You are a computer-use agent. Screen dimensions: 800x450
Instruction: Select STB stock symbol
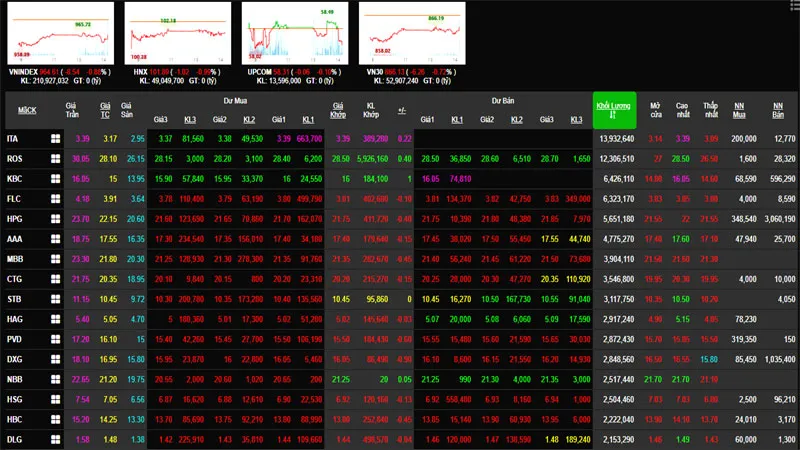tap(14, 299)
